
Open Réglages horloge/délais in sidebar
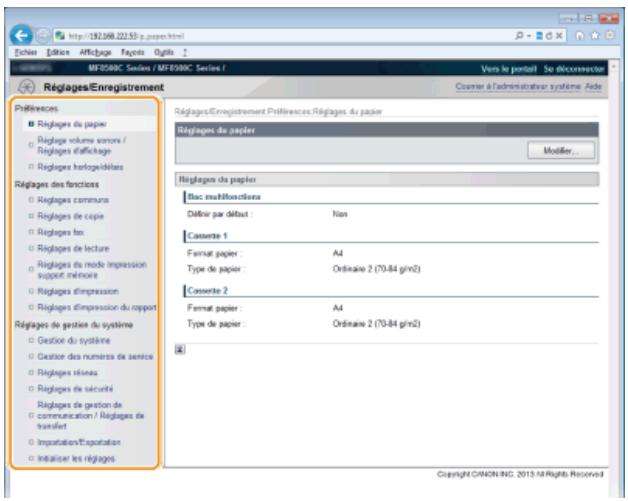80,167
